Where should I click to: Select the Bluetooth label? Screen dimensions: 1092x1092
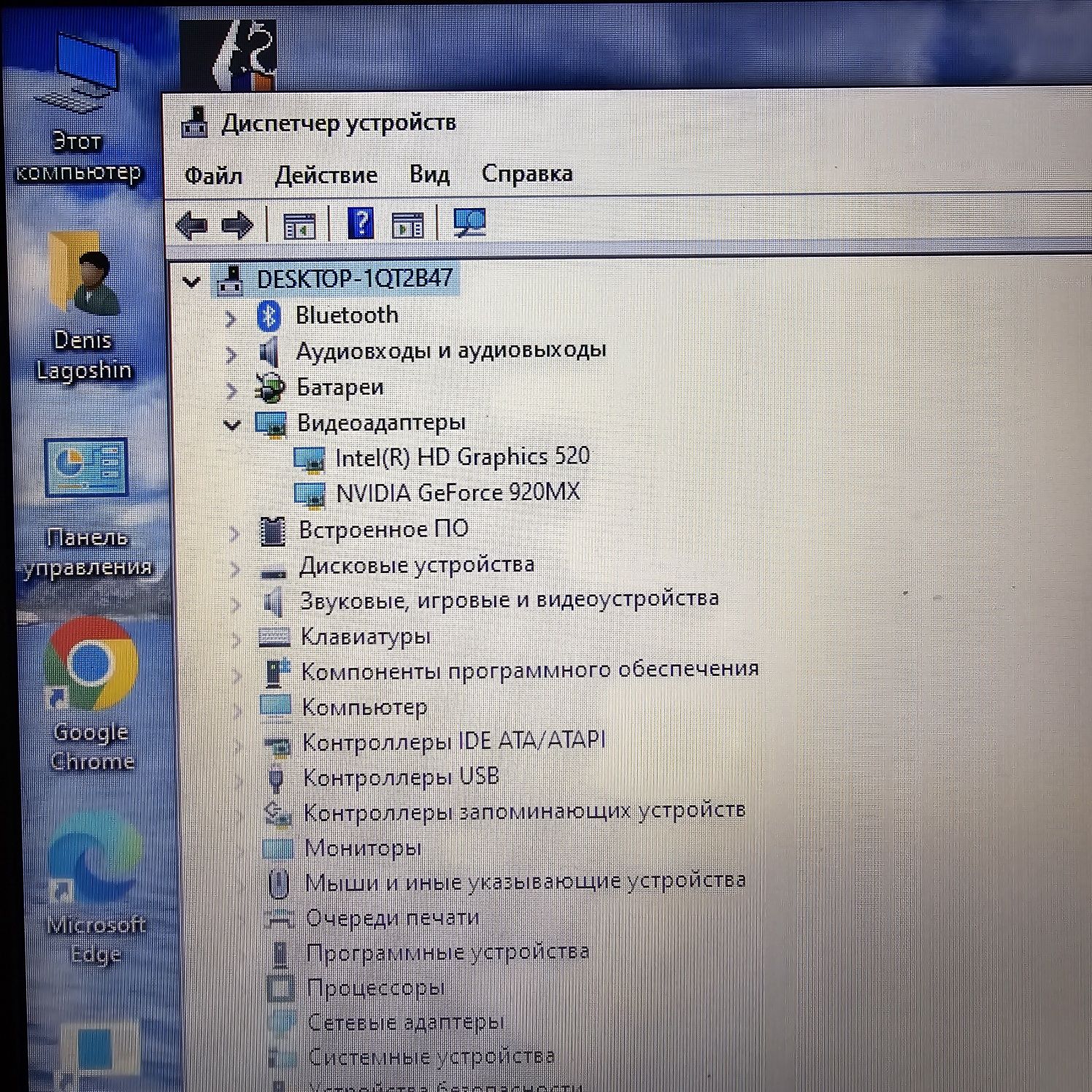(x=347, y=315)
